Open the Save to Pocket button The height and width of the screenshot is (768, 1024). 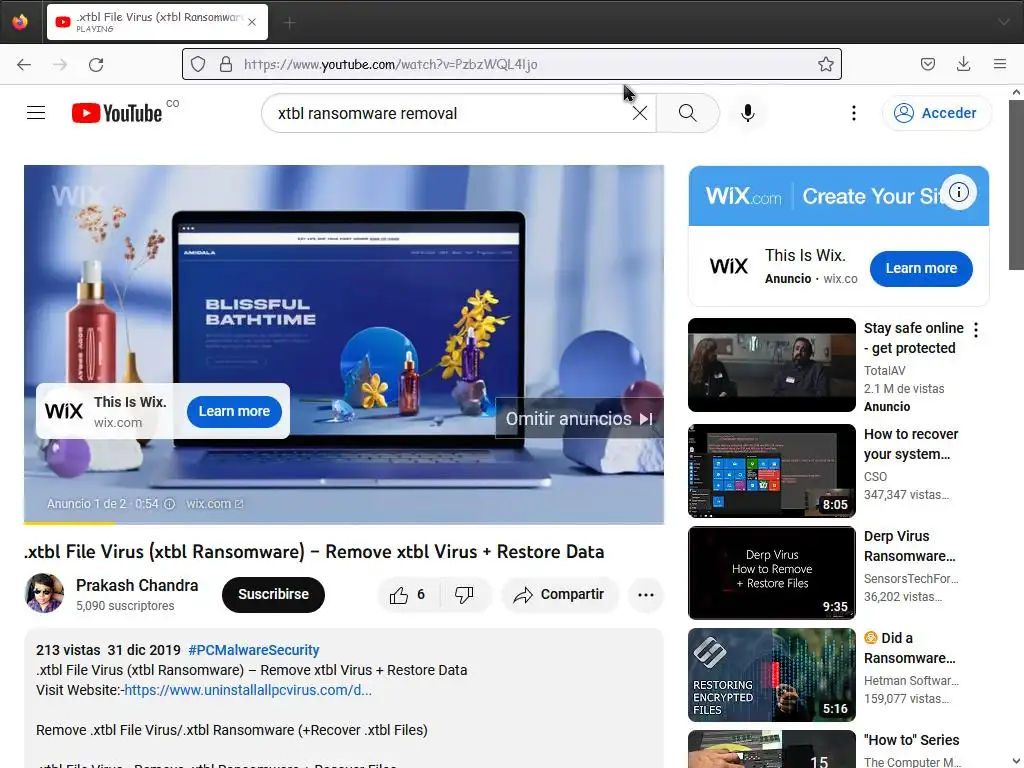coord(927,64)
